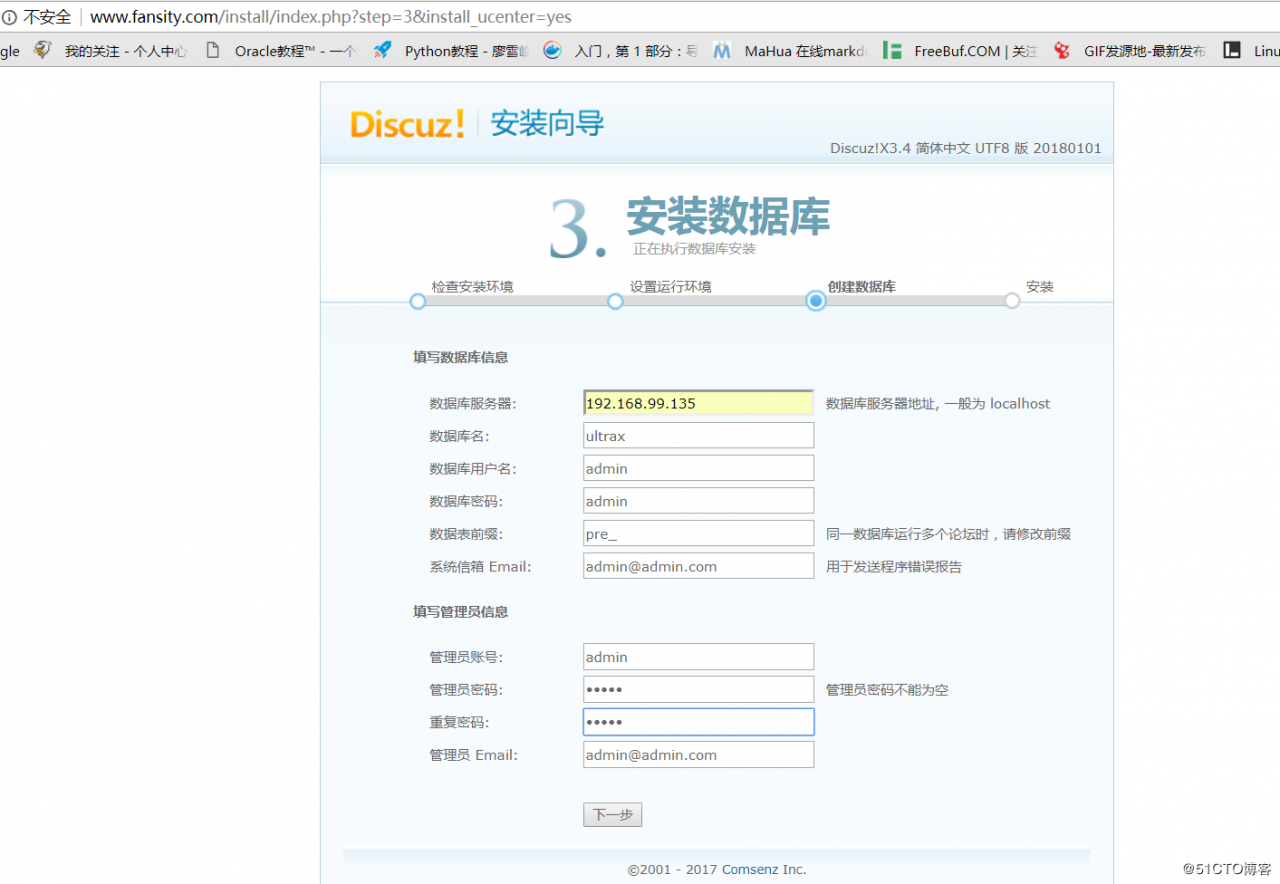Click the 入门, 第1部分 bookmark icon

pyautogui.click(x=552, y=50)
